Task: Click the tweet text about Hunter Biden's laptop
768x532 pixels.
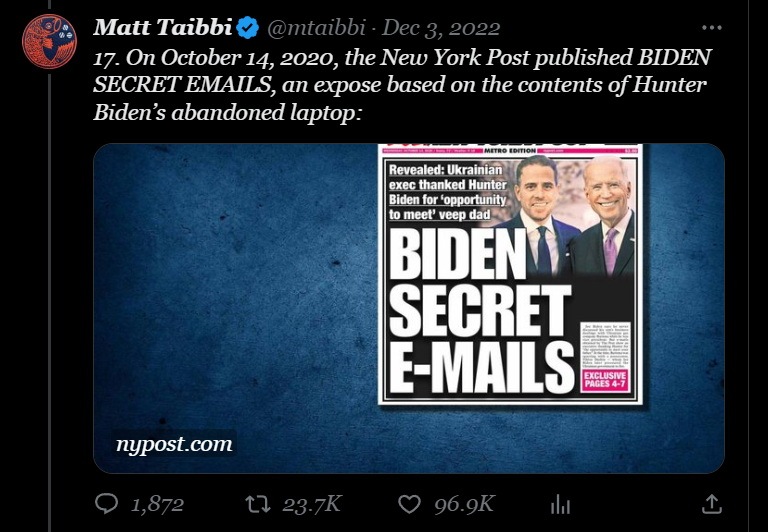Action: [x=402, y=85]
